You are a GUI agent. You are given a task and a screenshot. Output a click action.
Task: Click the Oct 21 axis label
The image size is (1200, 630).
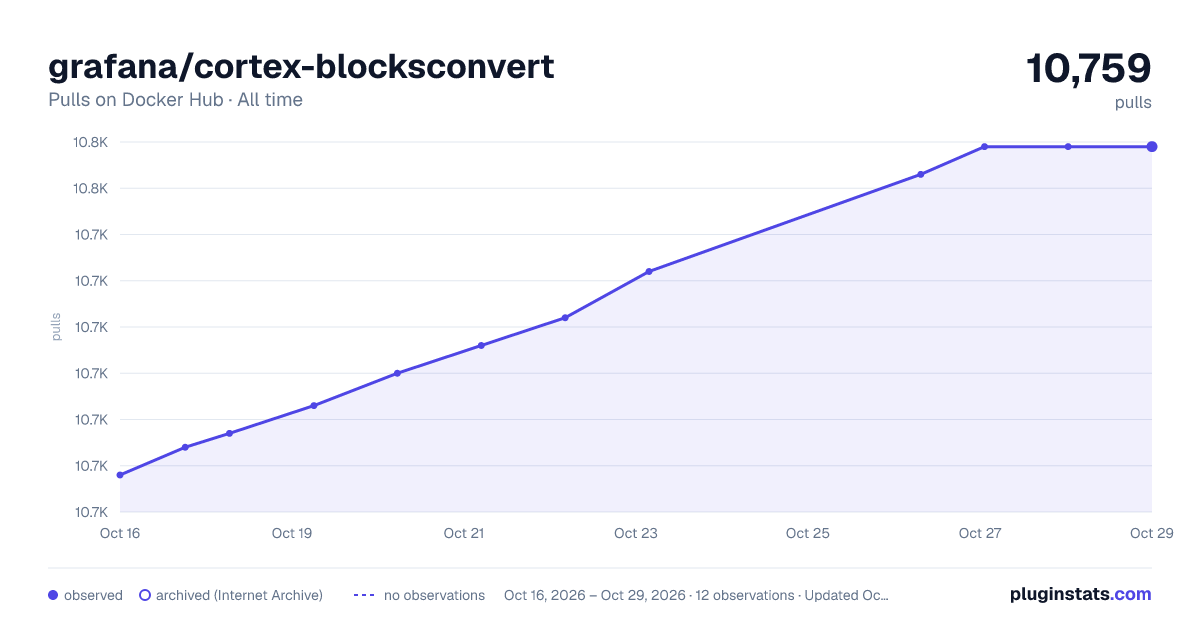tap(464, 533)
